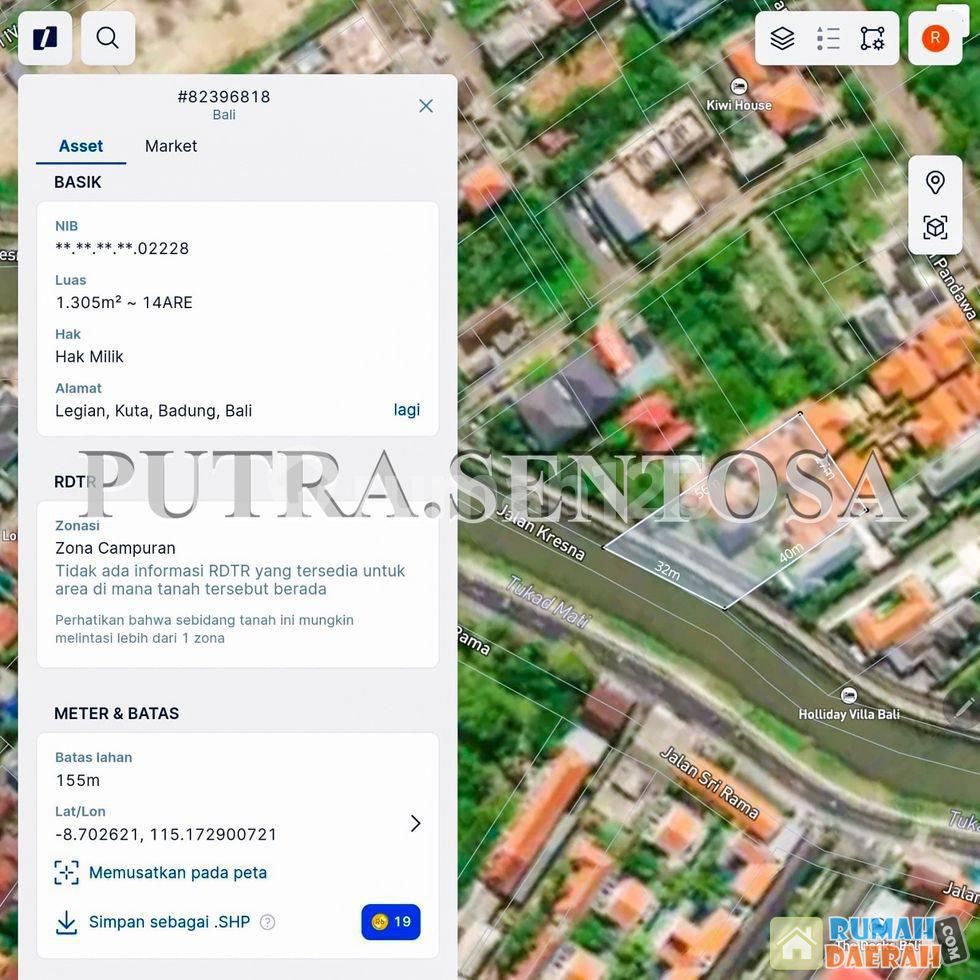Open the search tool
This screenshot has width=980, height=980.
108,38
